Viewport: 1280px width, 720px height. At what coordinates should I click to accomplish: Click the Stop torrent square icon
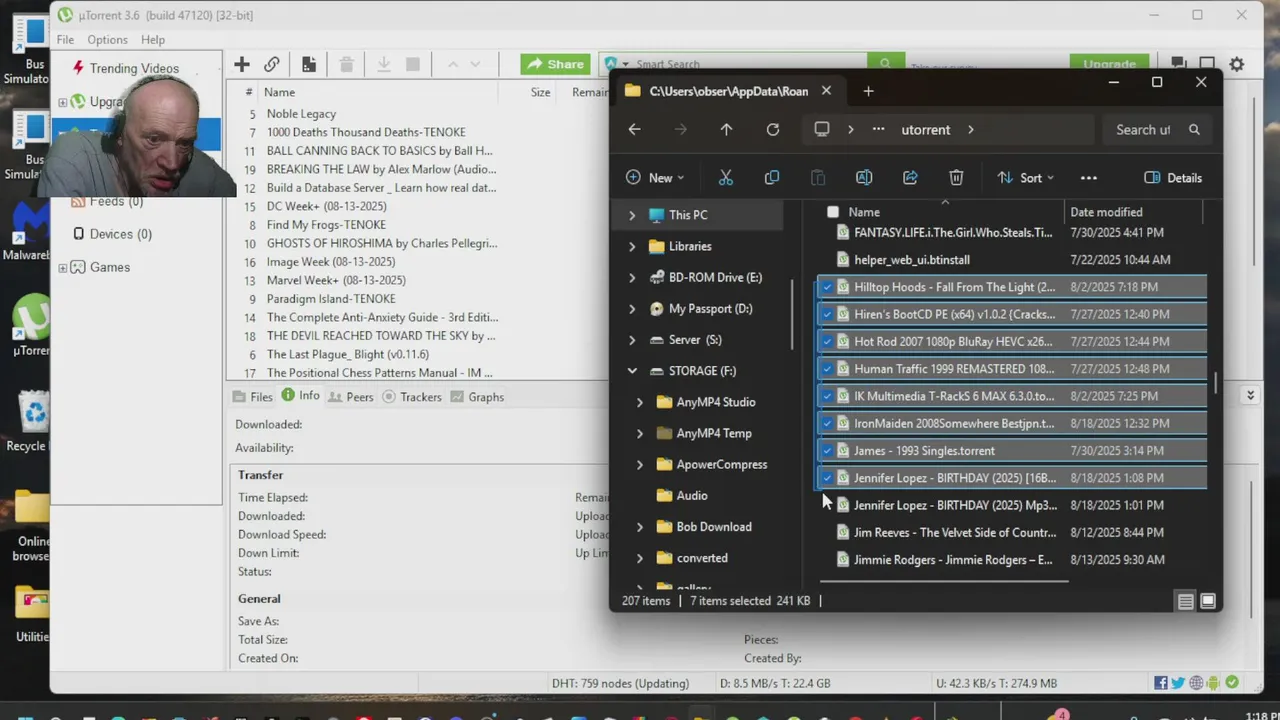[413, 64]
